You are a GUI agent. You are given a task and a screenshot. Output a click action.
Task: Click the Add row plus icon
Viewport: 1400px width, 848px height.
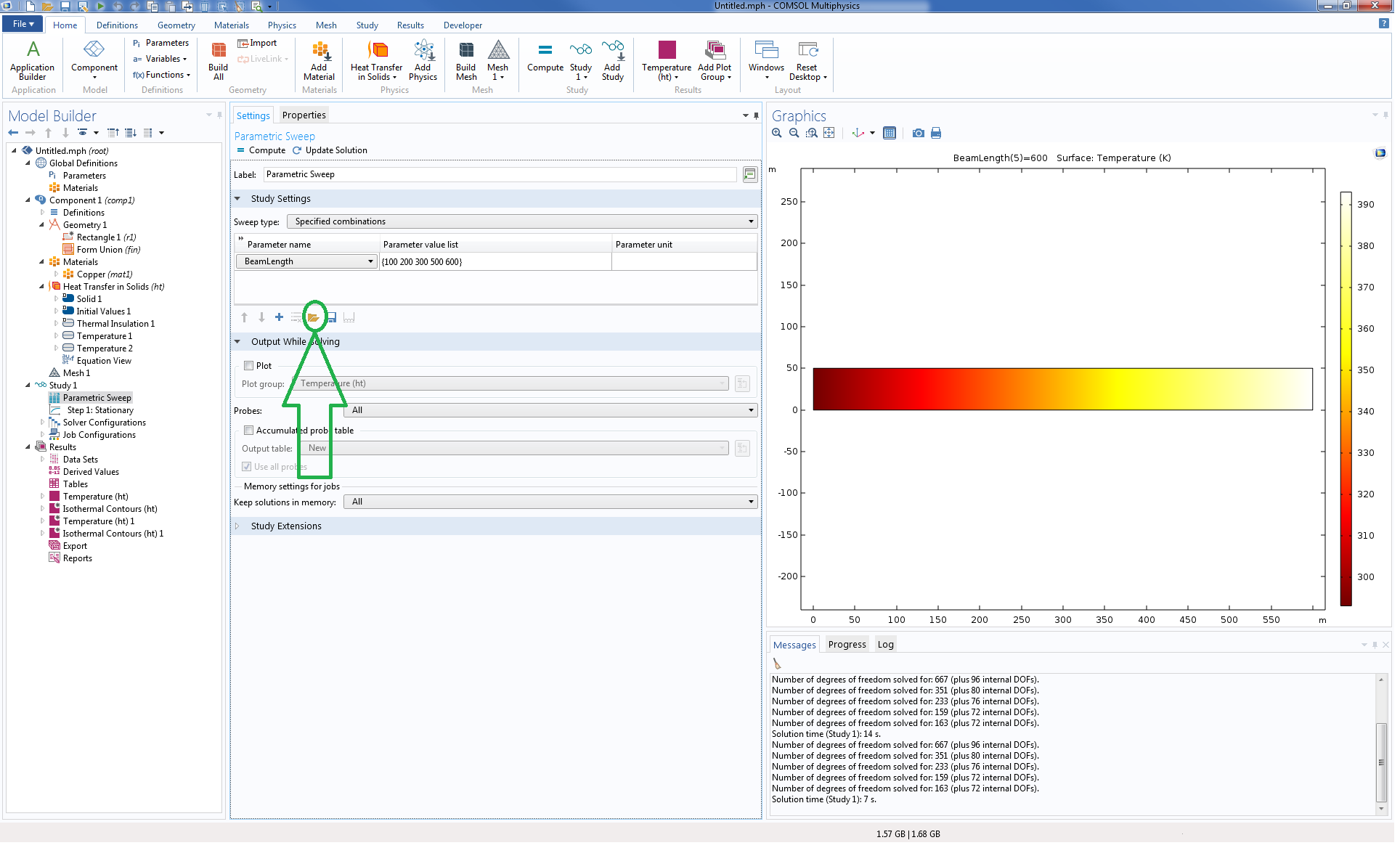(279, 317)
